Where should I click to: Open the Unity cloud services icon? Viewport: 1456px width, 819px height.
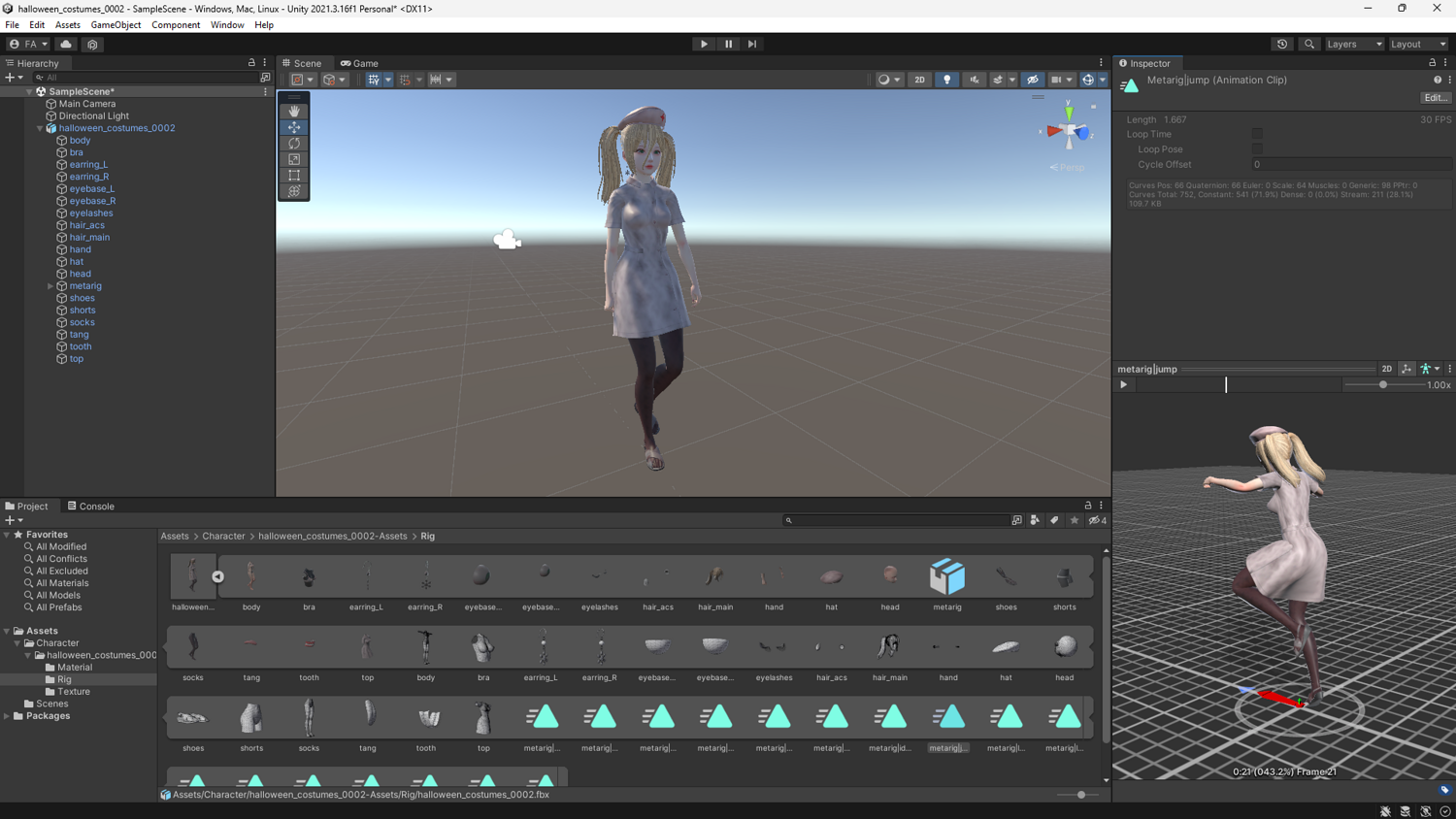[66, 44]
